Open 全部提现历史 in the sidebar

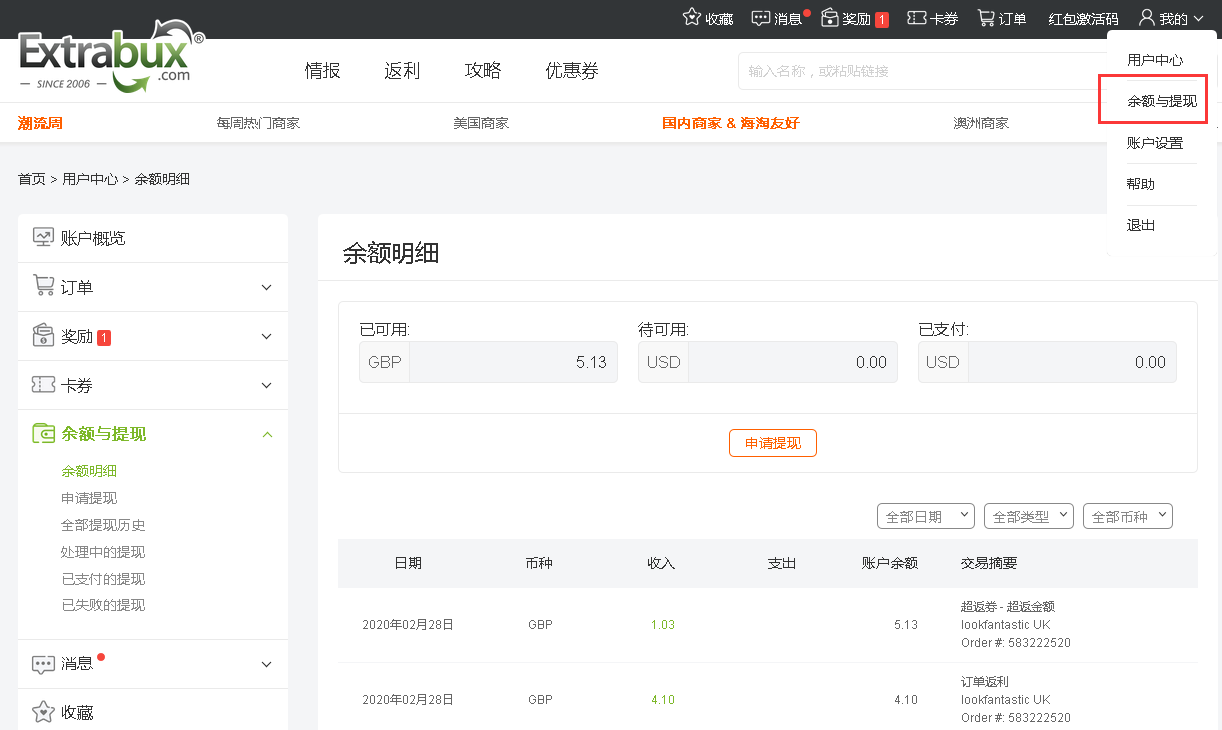[x=103, y=525]
